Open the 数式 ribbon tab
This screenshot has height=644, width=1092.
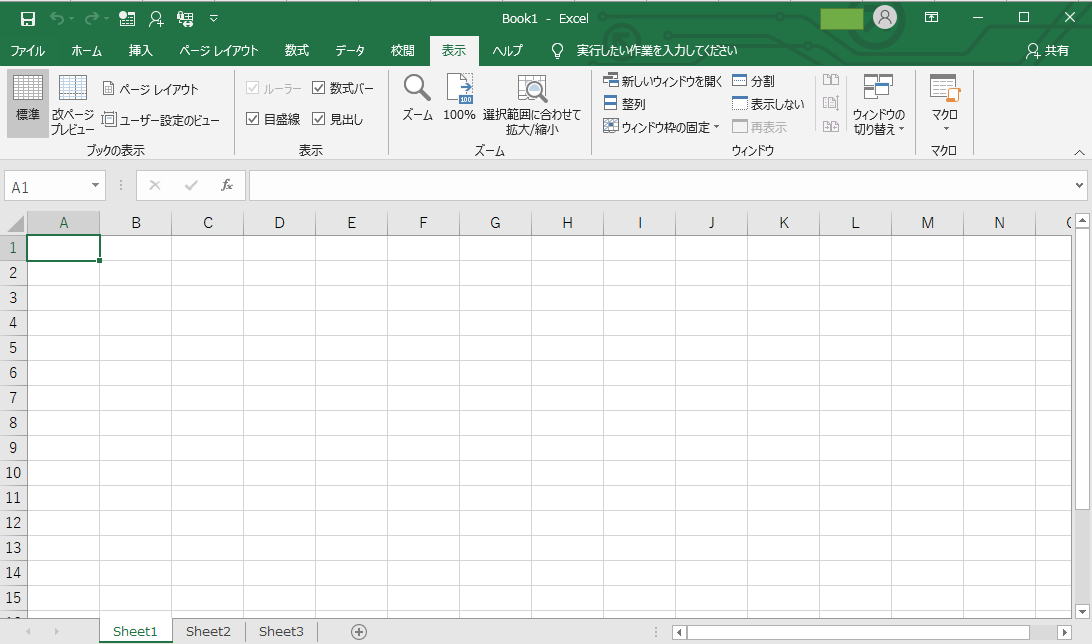click(x=296, y=51)
